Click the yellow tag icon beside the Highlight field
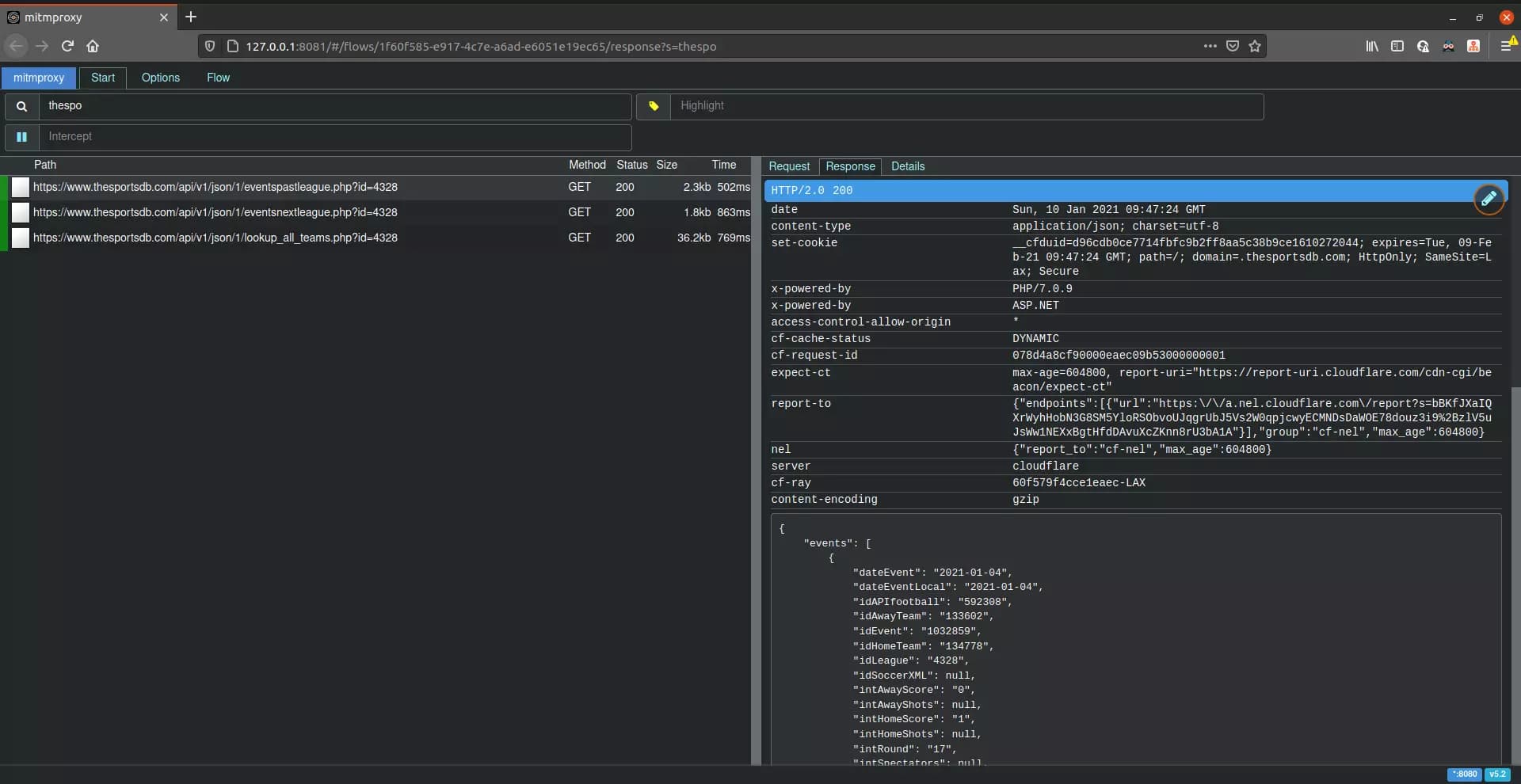Image resolution: width=1521 pixels, height=784 pixels. point(652,106)
